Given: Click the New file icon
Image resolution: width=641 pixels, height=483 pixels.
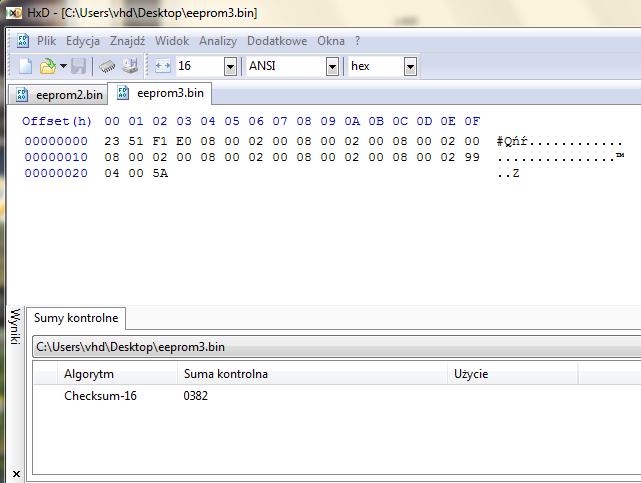Looking at the screenshot, I should tap(25, 66).
